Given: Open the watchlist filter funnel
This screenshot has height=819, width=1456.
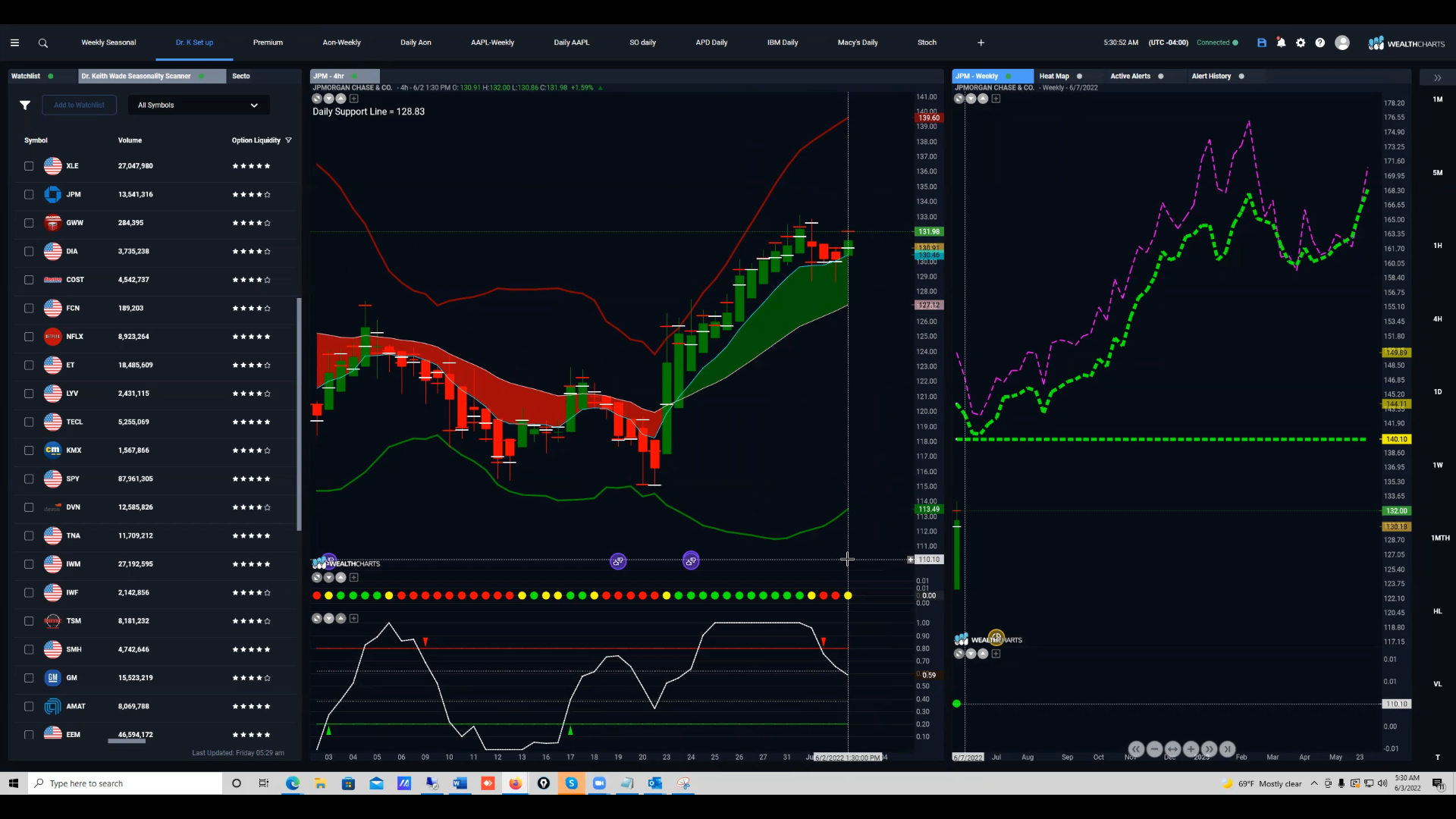Looking at the screenshot, I should click(x=25, y=105).
